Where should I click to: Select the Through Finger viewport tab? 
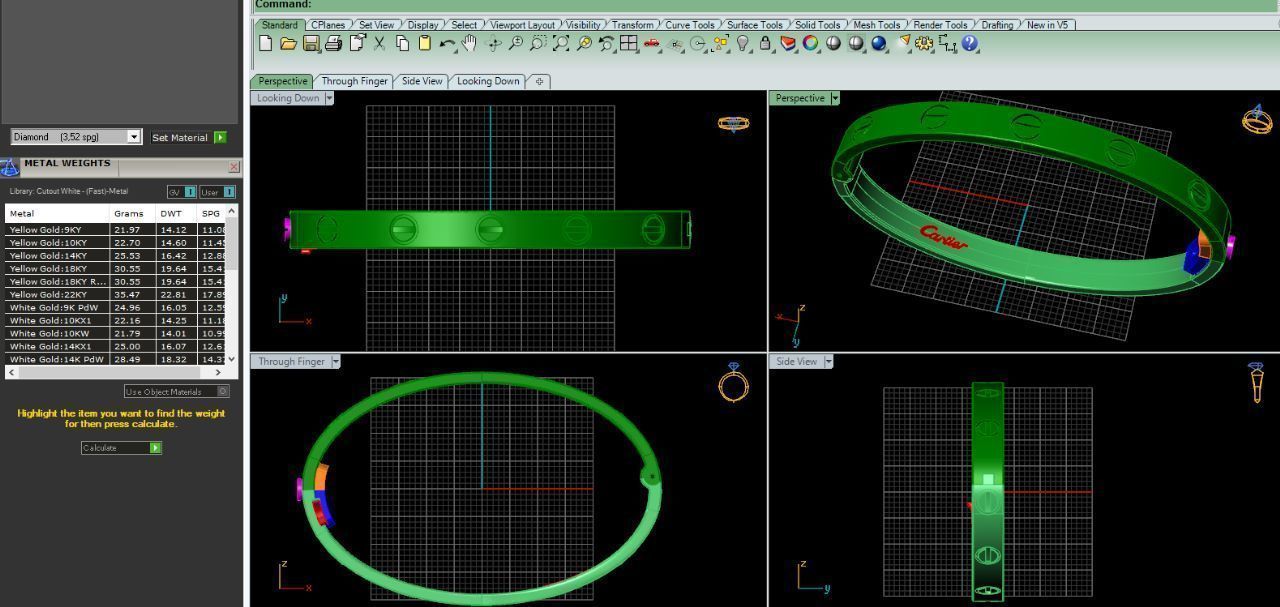[354, 81]
